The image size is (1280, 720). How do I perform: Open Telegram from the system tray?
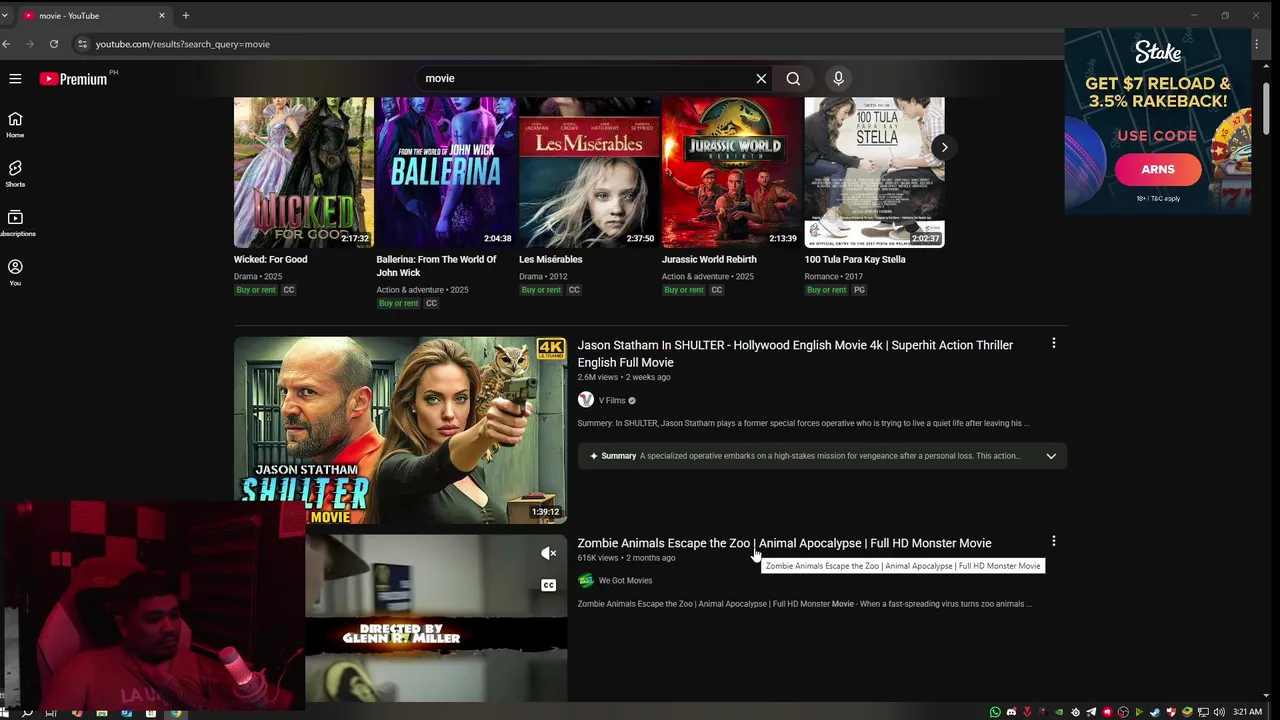(x=1091, y=712)
